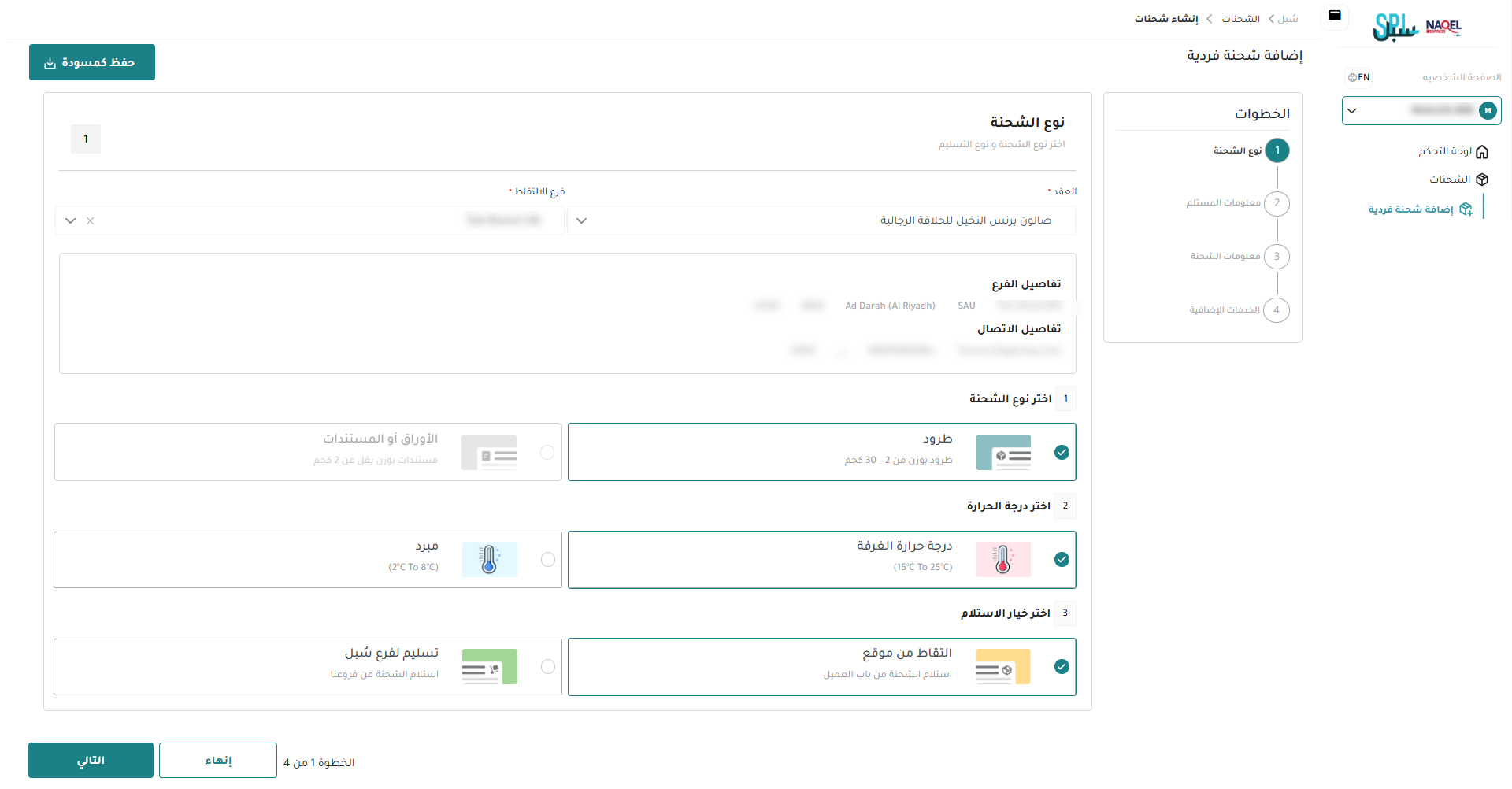Expand the account selector dropdown
Viewport: 1512px width, 789px height.
click(x=1352, y=111)
